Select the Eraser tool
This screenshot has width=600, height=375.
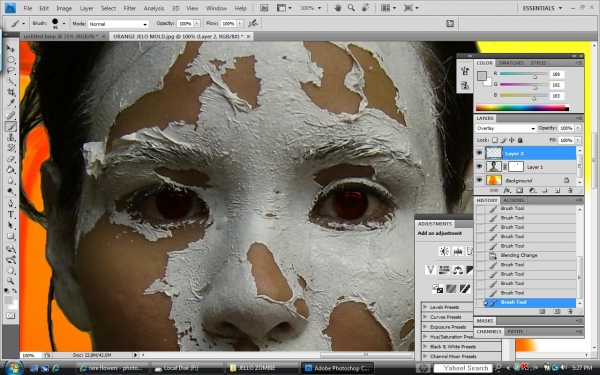click(10, 158)
